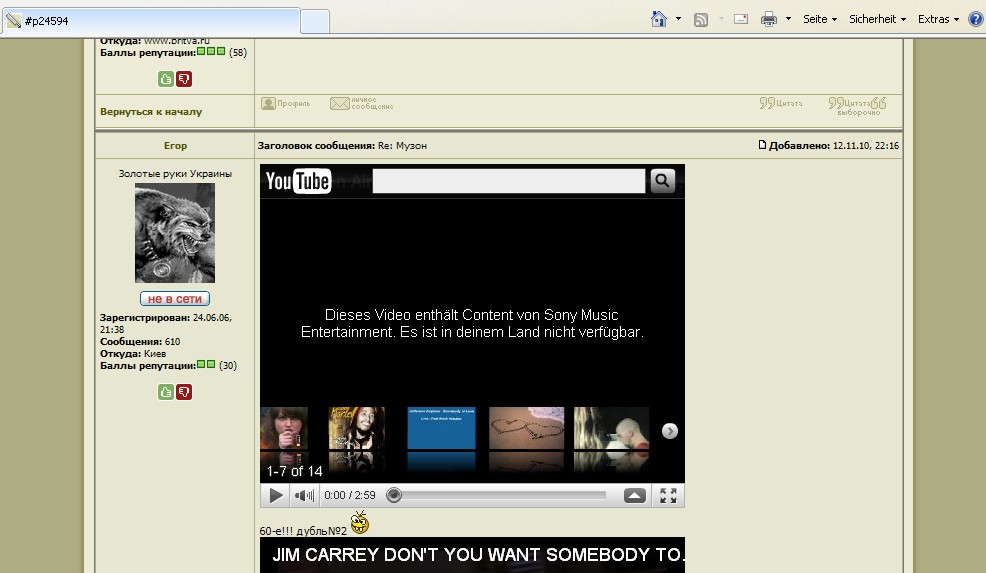Show next related videos with right arrow

click(670, 431)
